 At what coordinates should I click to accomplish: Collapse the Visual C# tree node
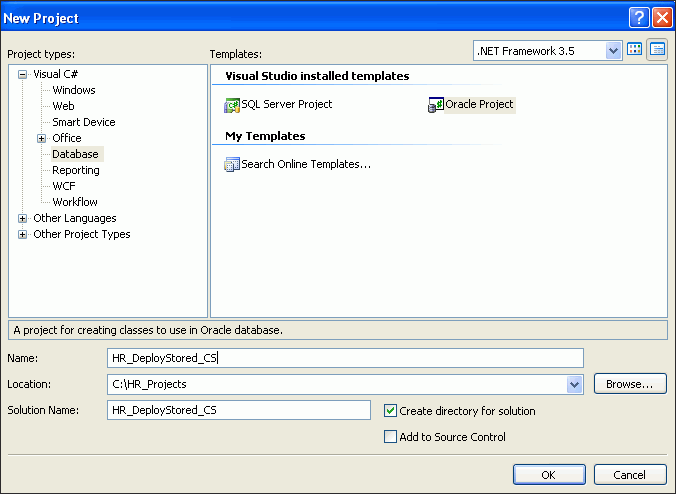(x=23, y=74)
